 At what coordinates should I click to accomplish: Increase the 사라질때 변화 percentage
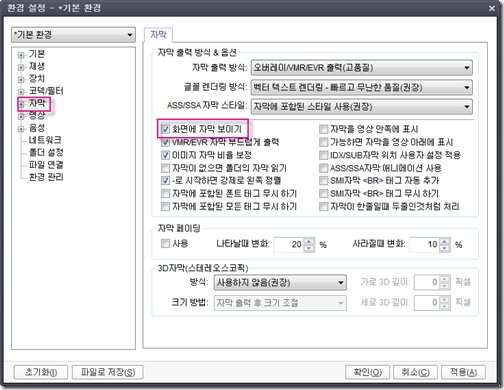tap(445, 241)
